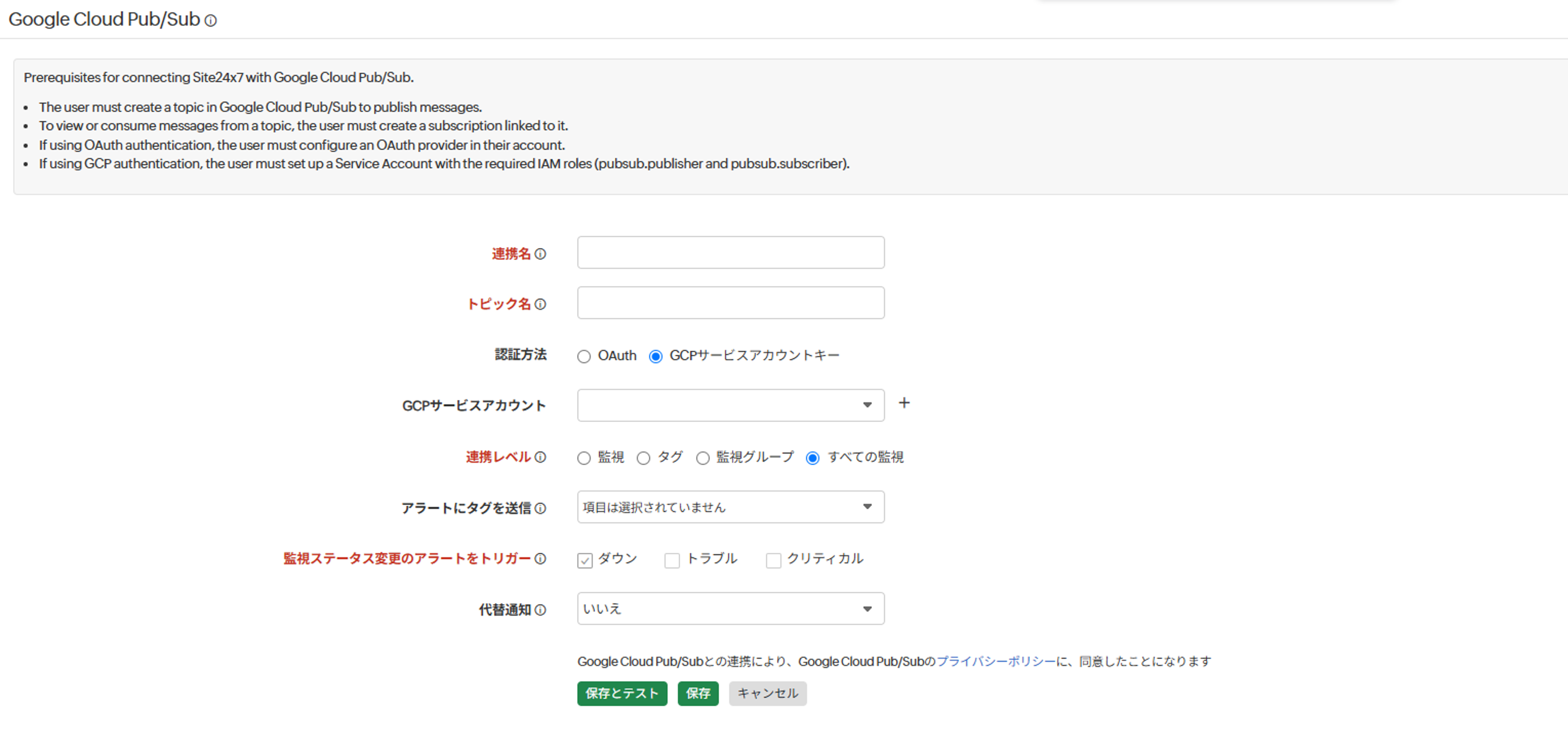Focus the 連携名 text field

coord(731,252)
